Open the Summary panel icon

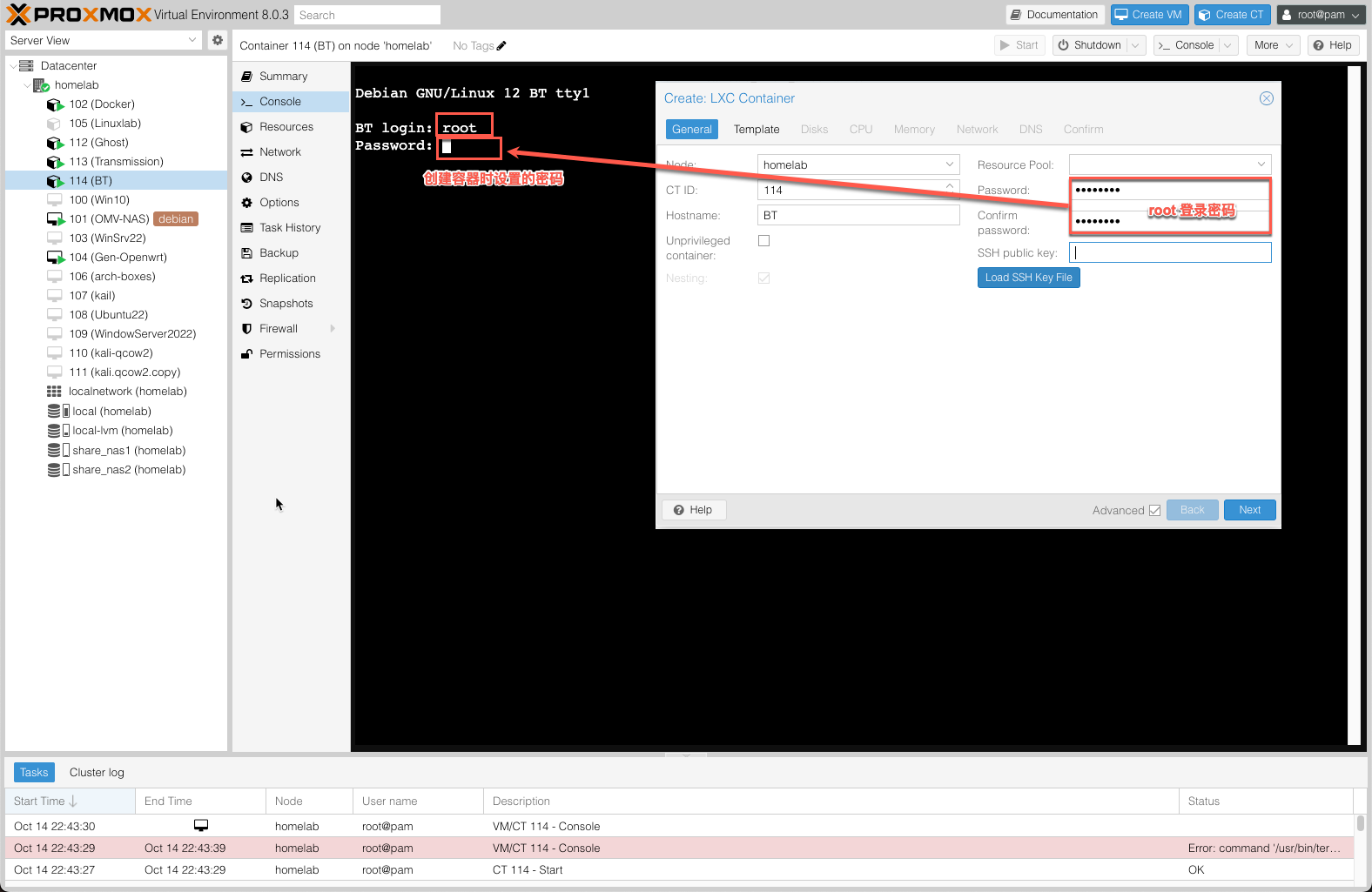pos(246,77)
